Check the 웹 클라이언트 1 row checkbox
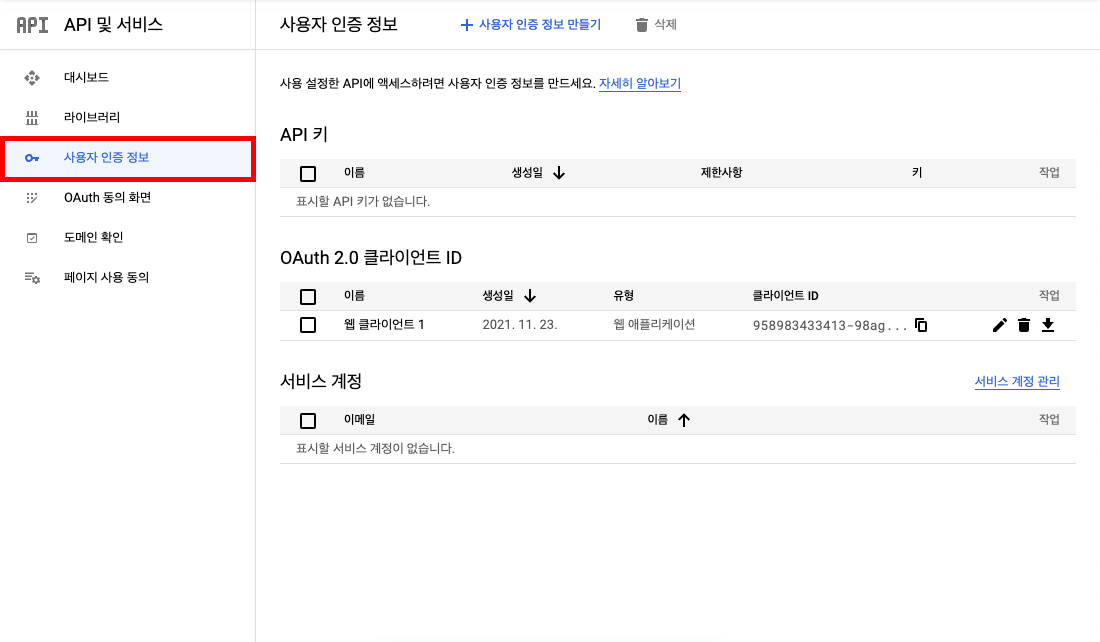The height and width of the screenshot is (642, 1100). point(308,325)
